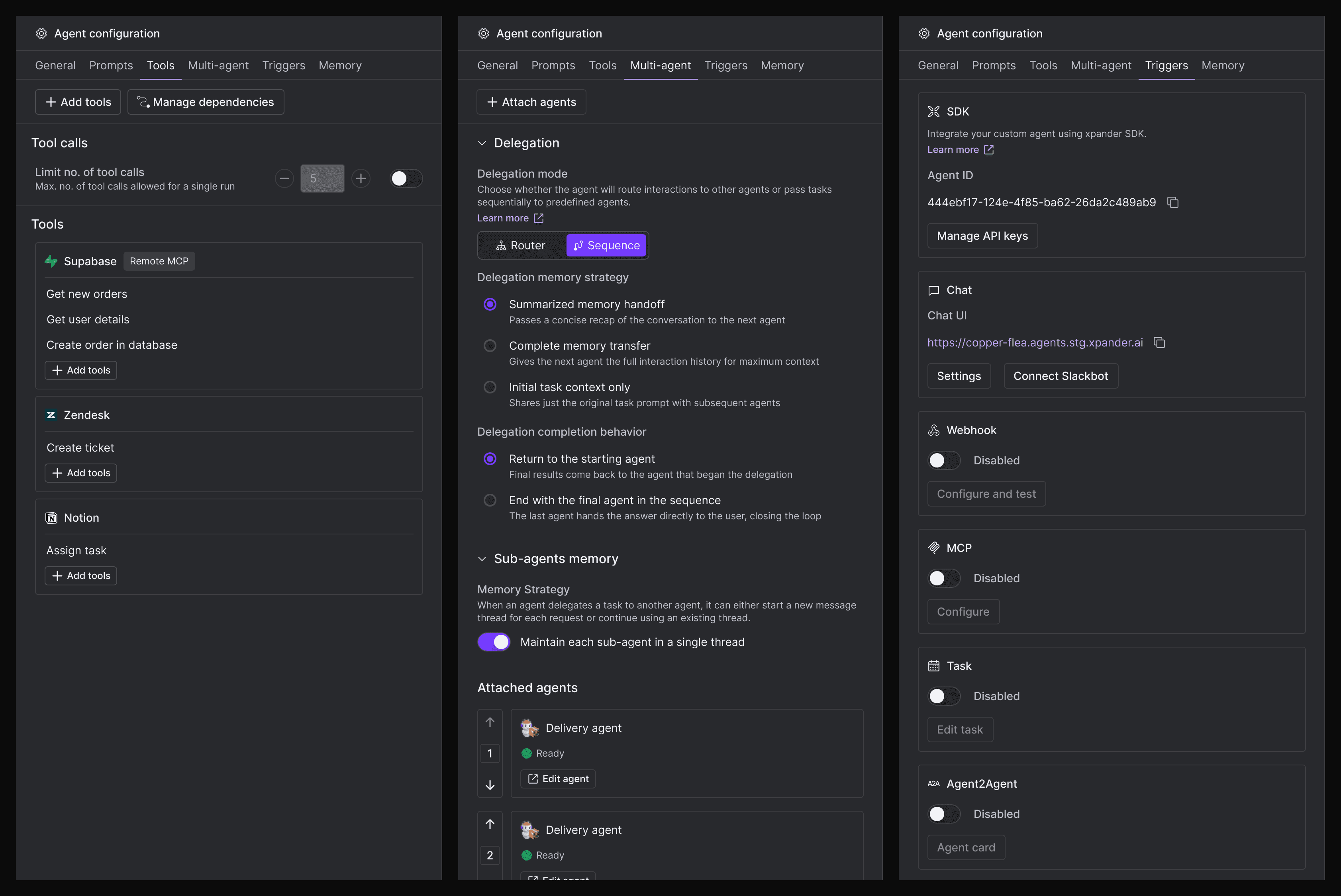Click the tool calls number field
This screenshot has width=1341, height=896.
322,178
